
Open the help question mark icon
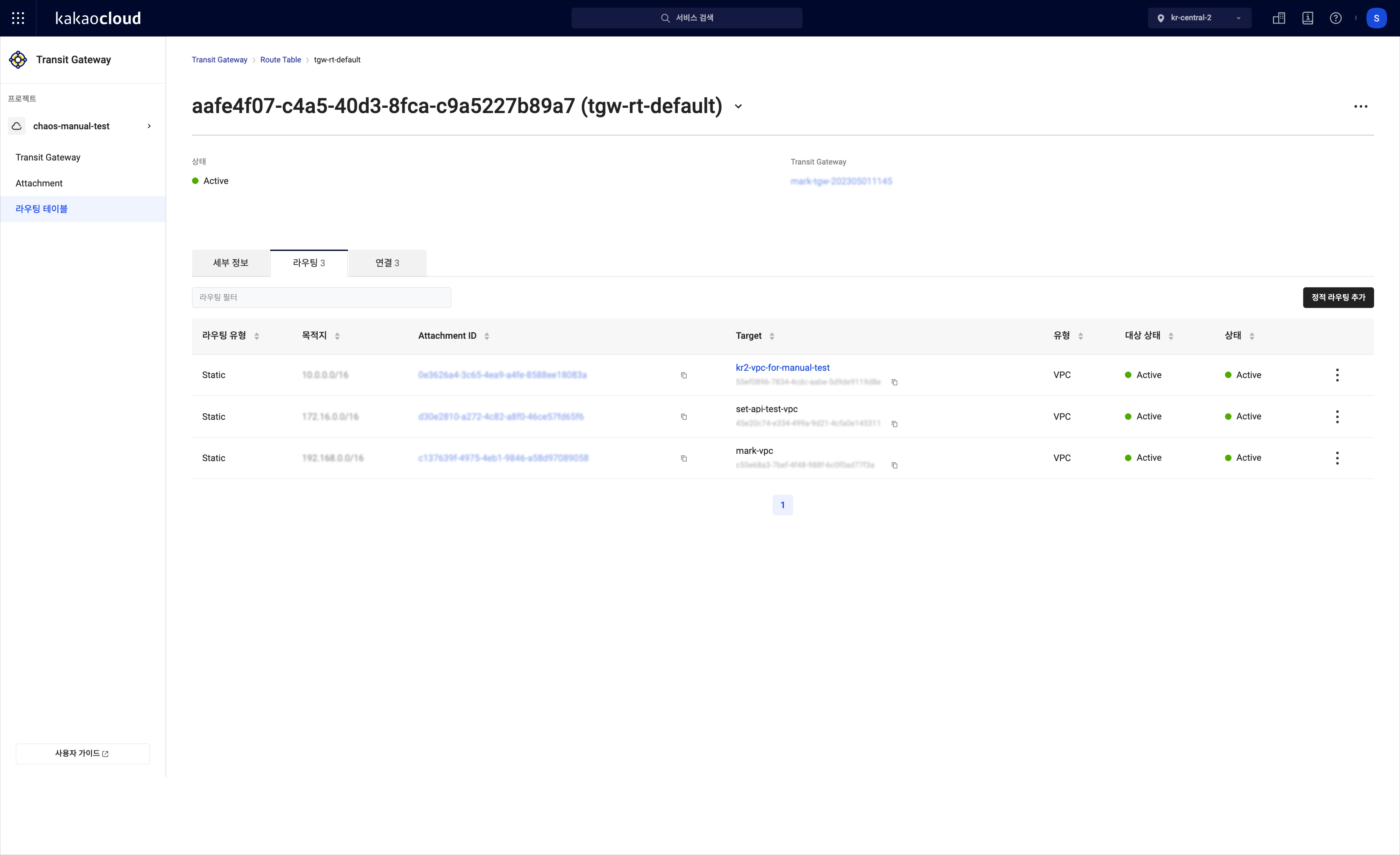pos(1336,18)
